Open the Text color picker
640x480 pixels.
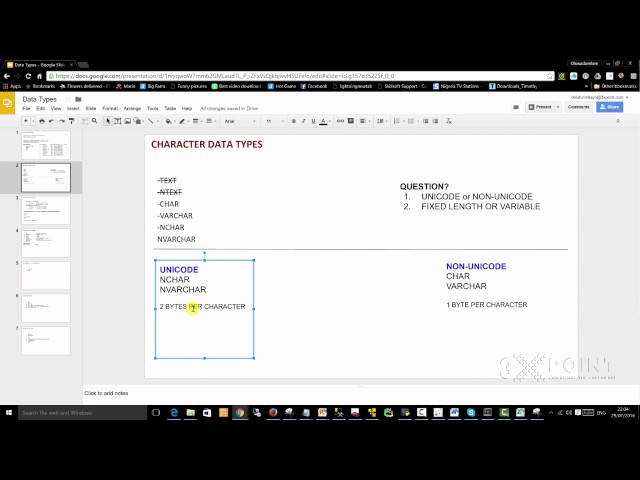point(323,121)
